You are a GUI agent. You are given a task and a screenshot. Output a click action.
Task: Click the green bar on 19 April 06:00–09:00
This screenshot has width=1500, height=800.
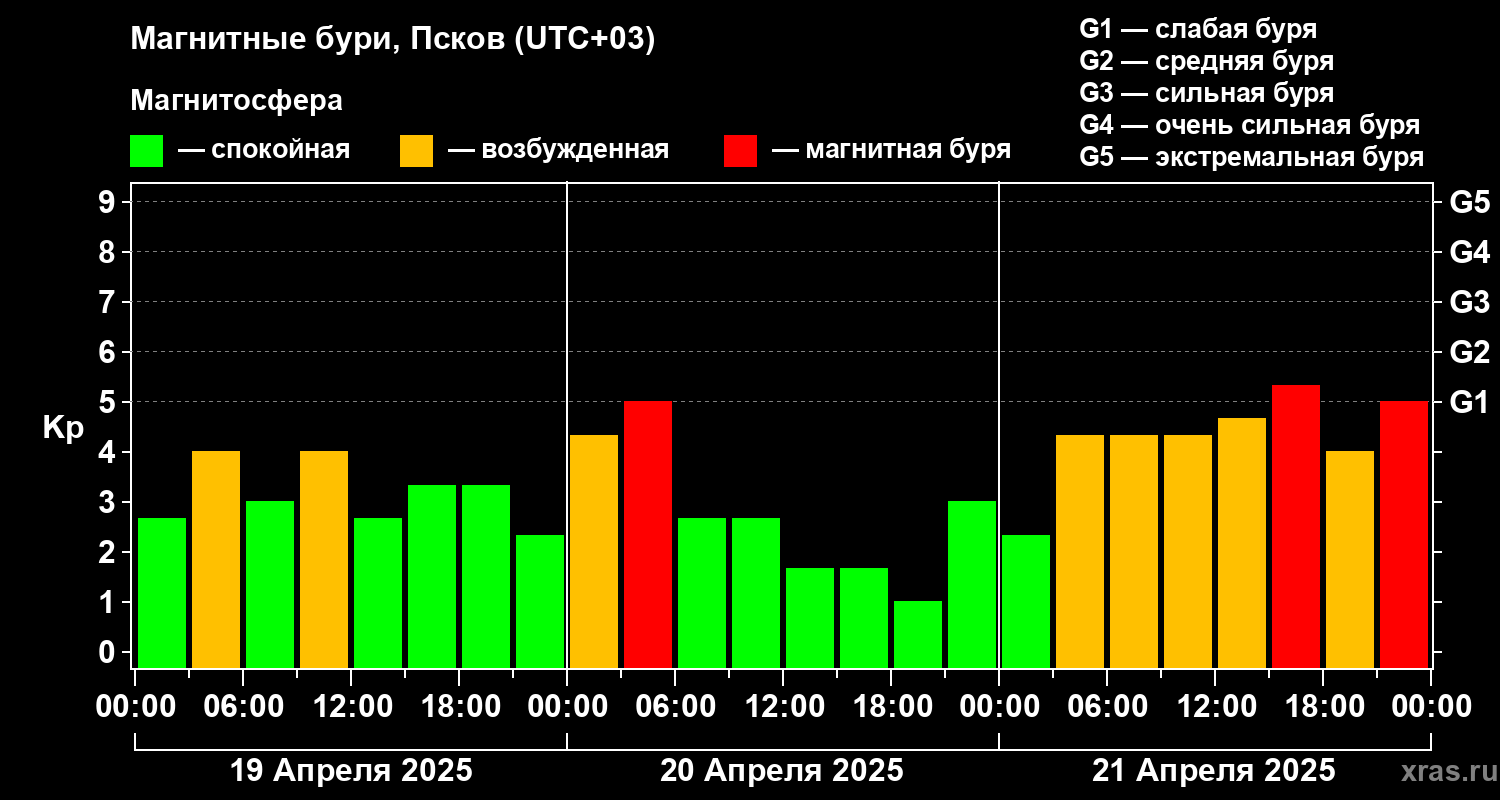270,585
